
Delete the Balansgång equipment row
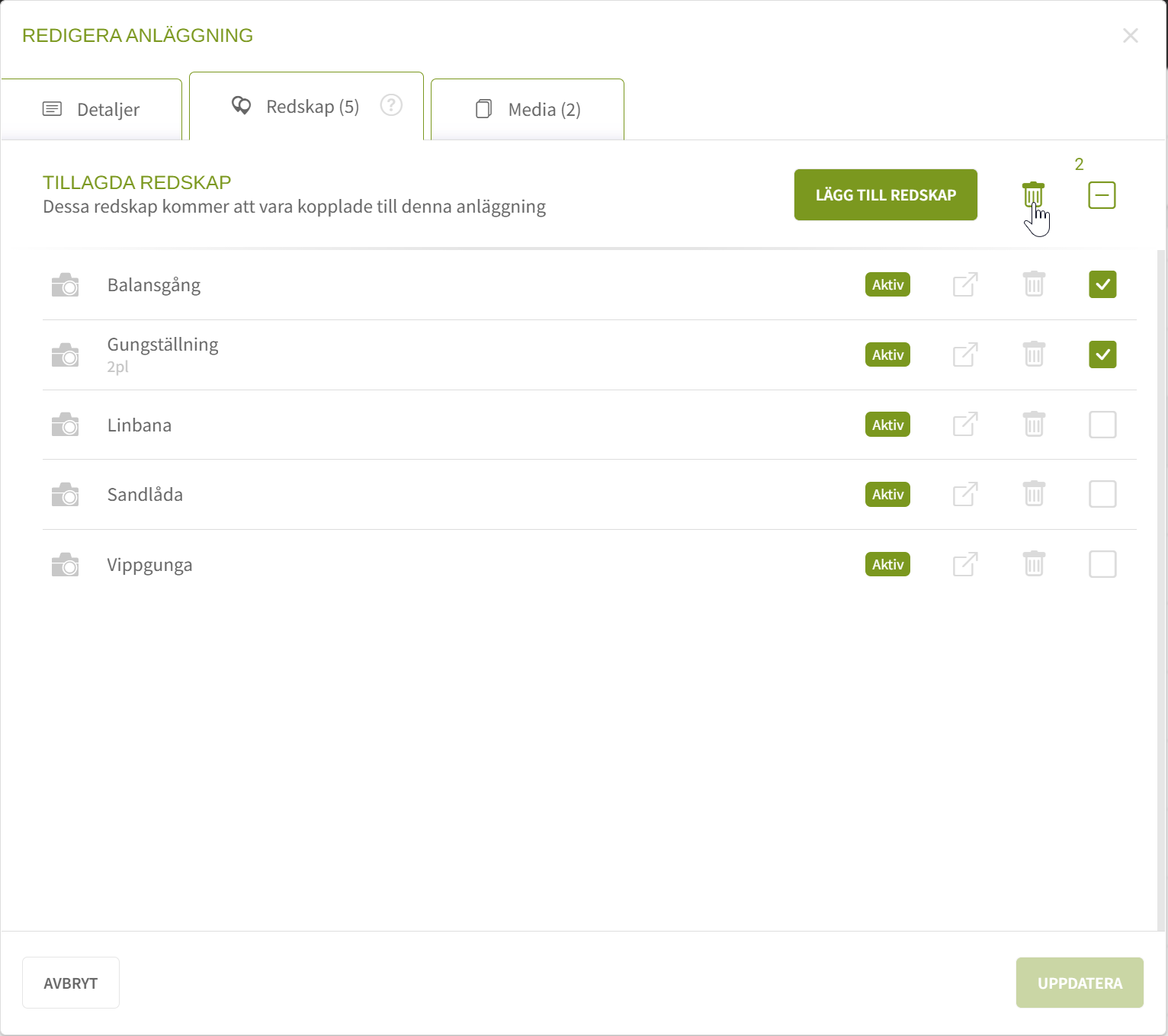pyautogui.click(x=1034, y=284)
